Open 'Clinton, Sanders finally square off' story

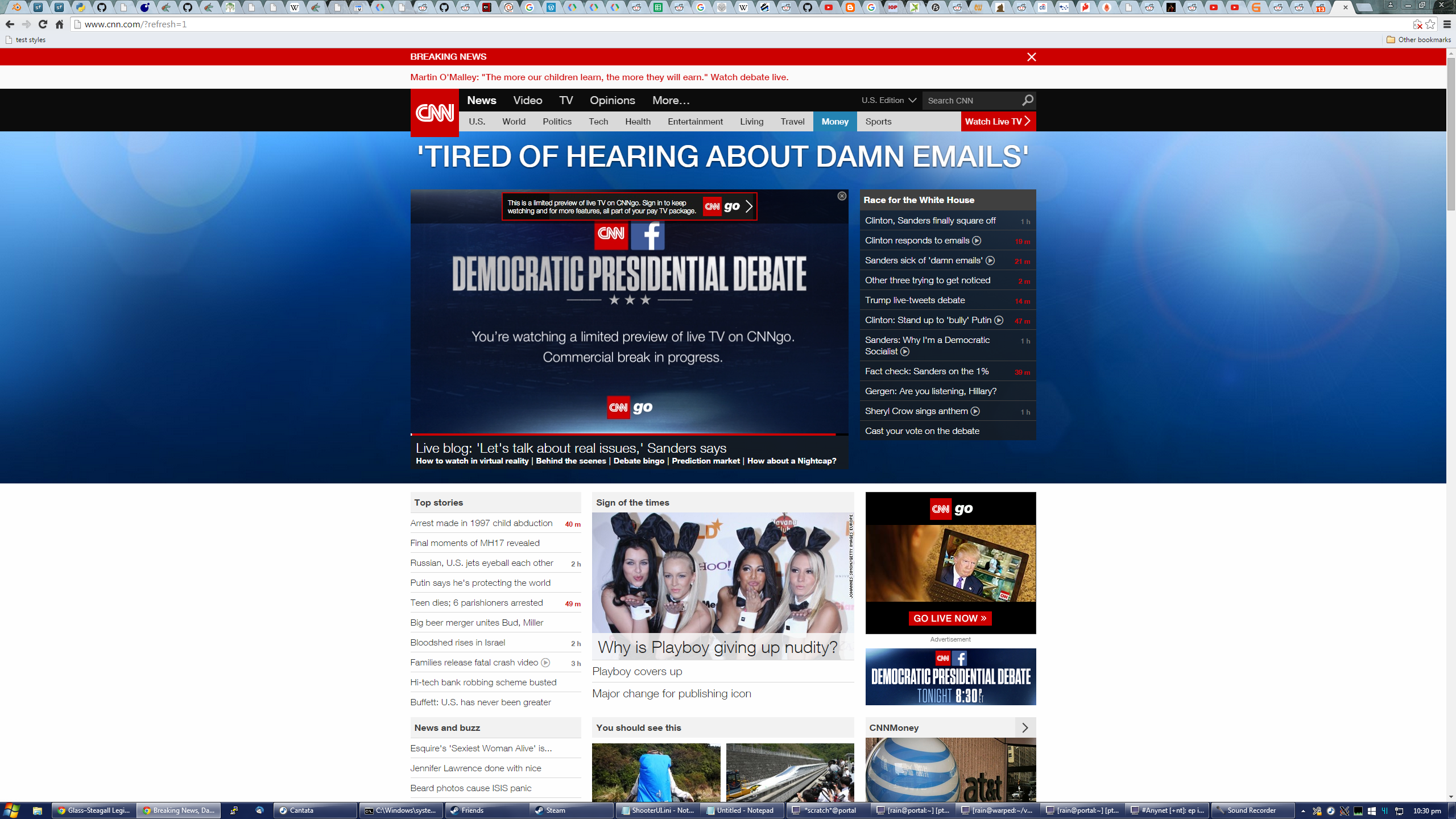pyautogui.click(x=930, y=221)
